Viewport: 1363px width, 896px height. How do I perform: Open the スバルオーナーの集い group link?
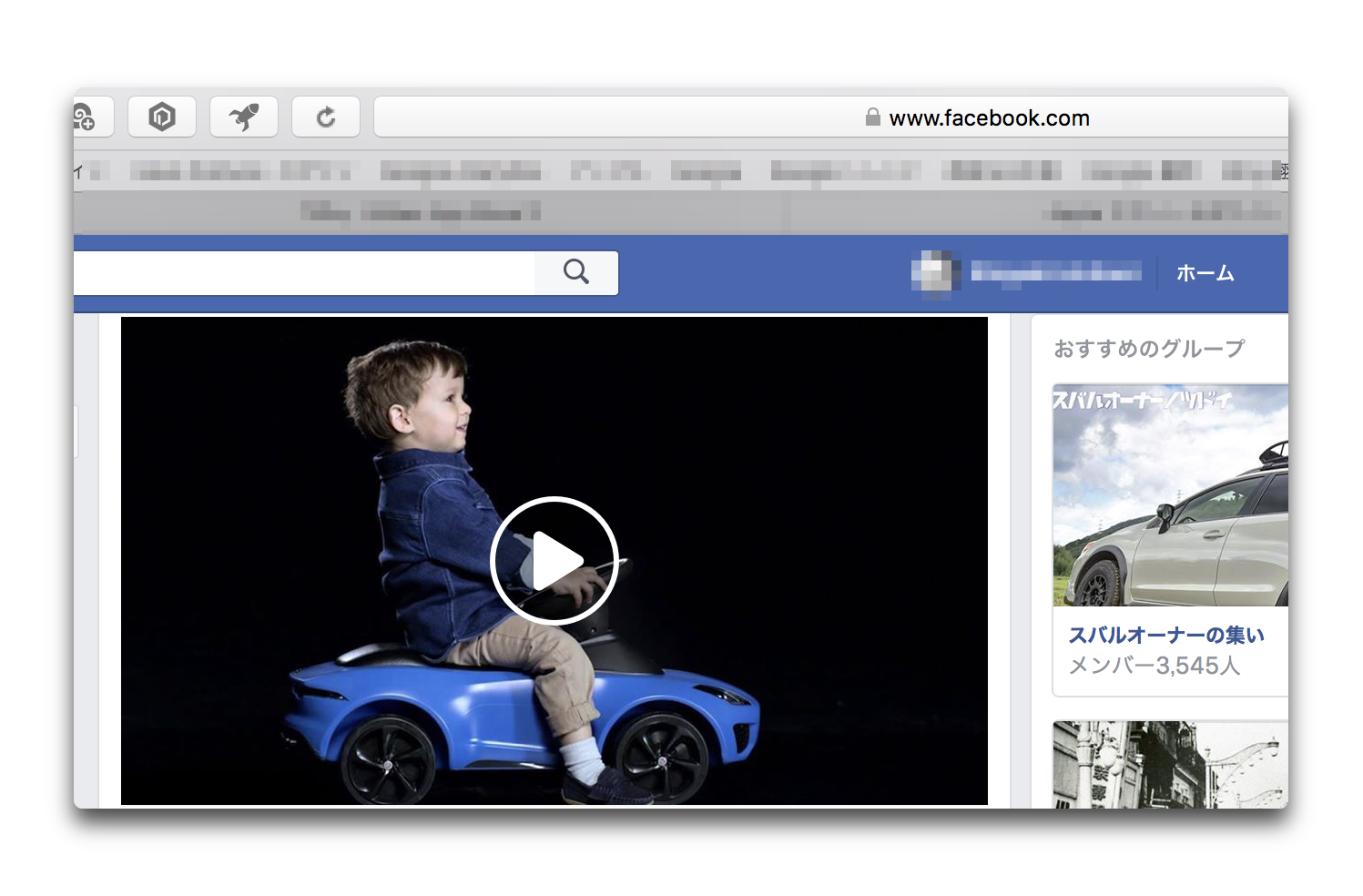click(x=1166, y=635)
